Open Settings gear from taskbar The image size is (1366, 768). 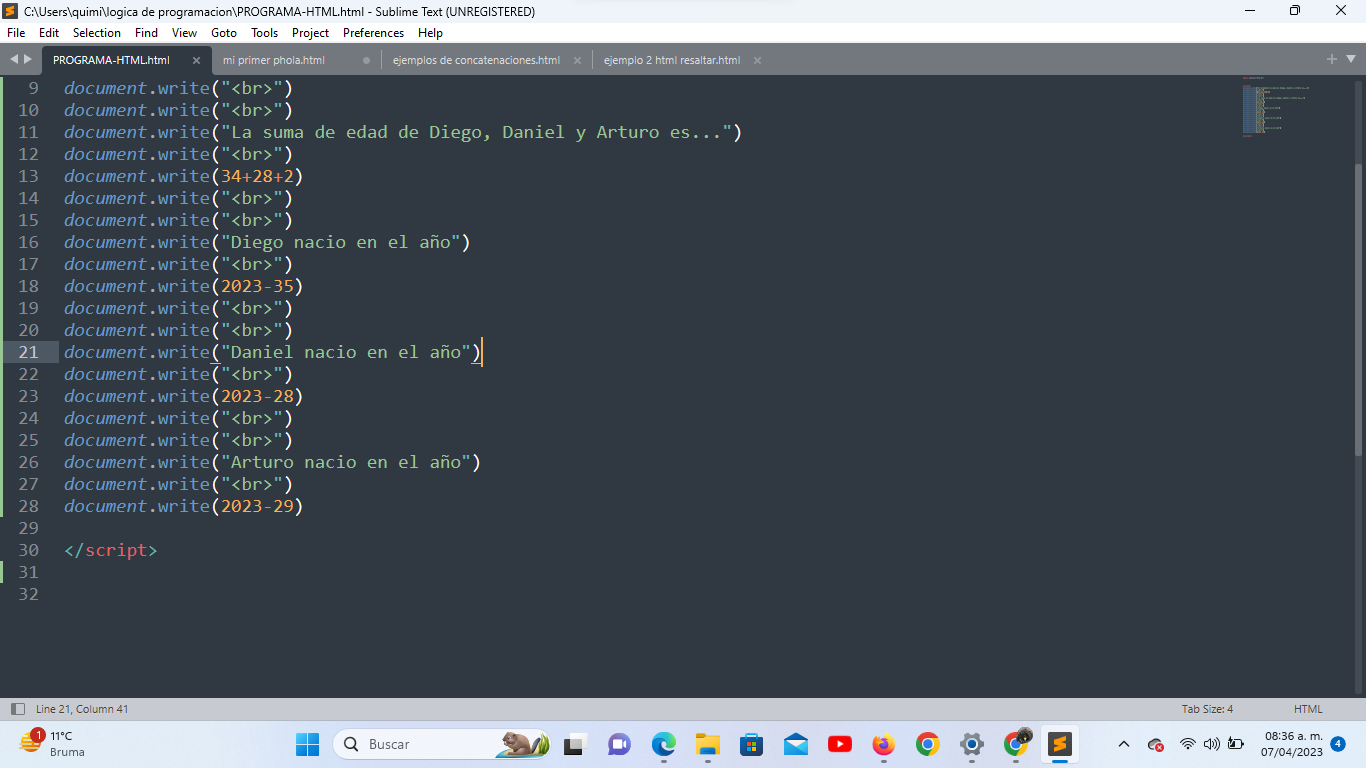click(972, 744)
